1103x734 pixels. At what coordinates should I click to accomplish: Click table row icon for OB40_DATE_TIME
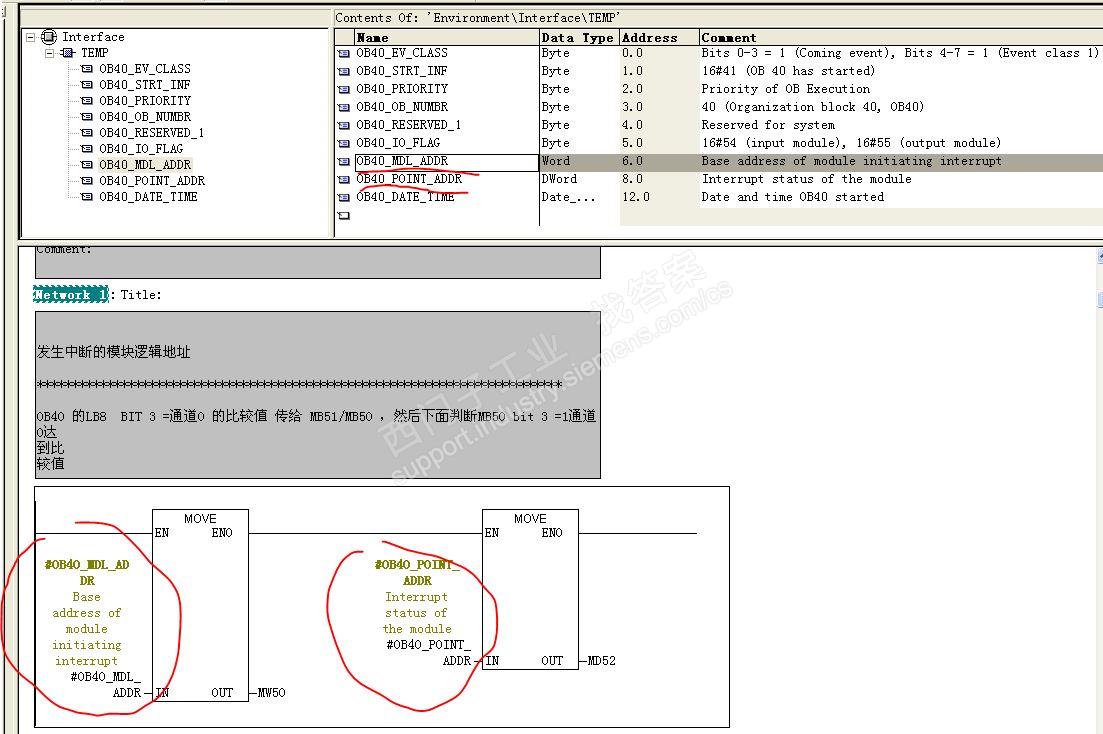[x=343, y=198]
